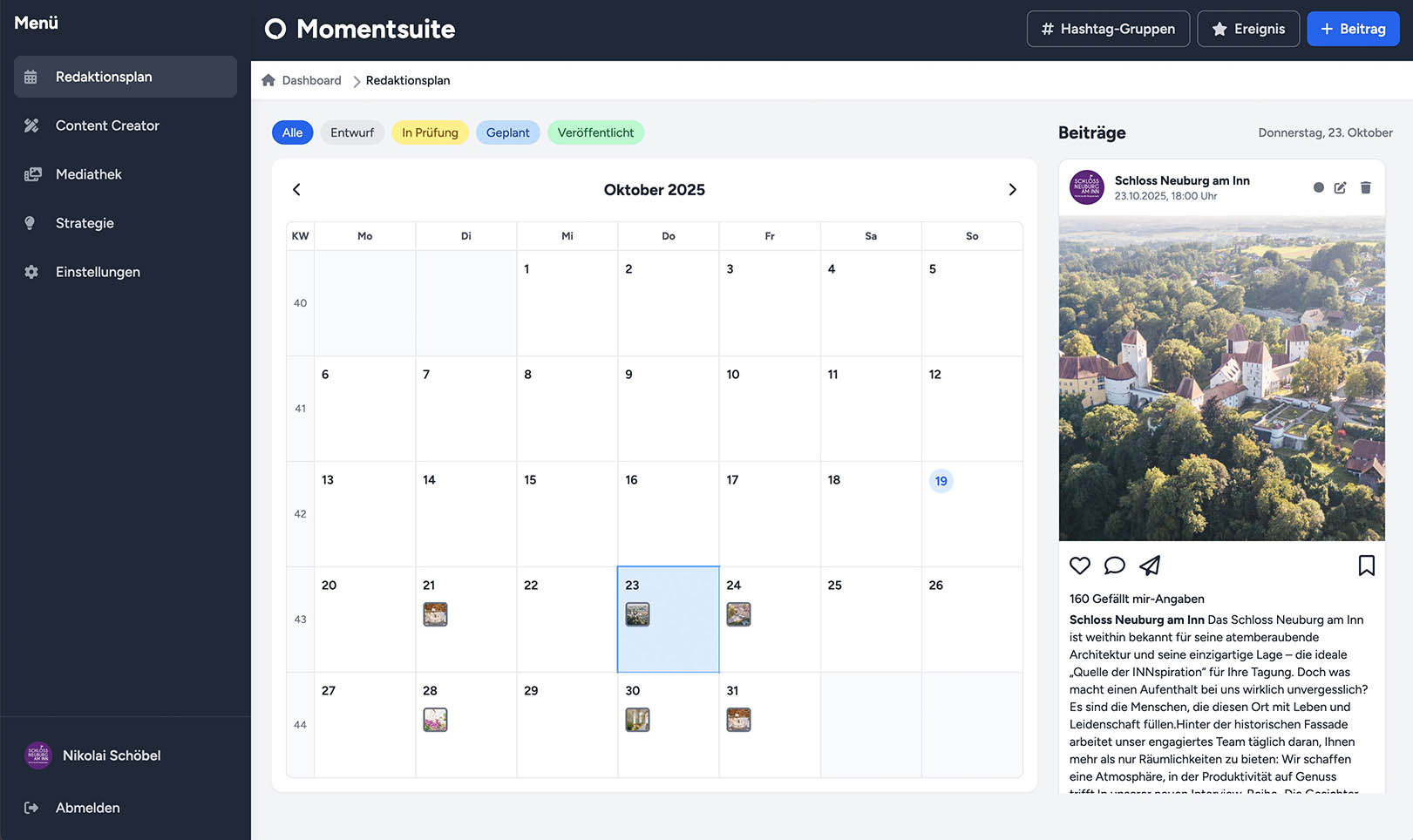Select the Geplant blue filter chip
Screen dimensions: 1413x840
point(507,132)
